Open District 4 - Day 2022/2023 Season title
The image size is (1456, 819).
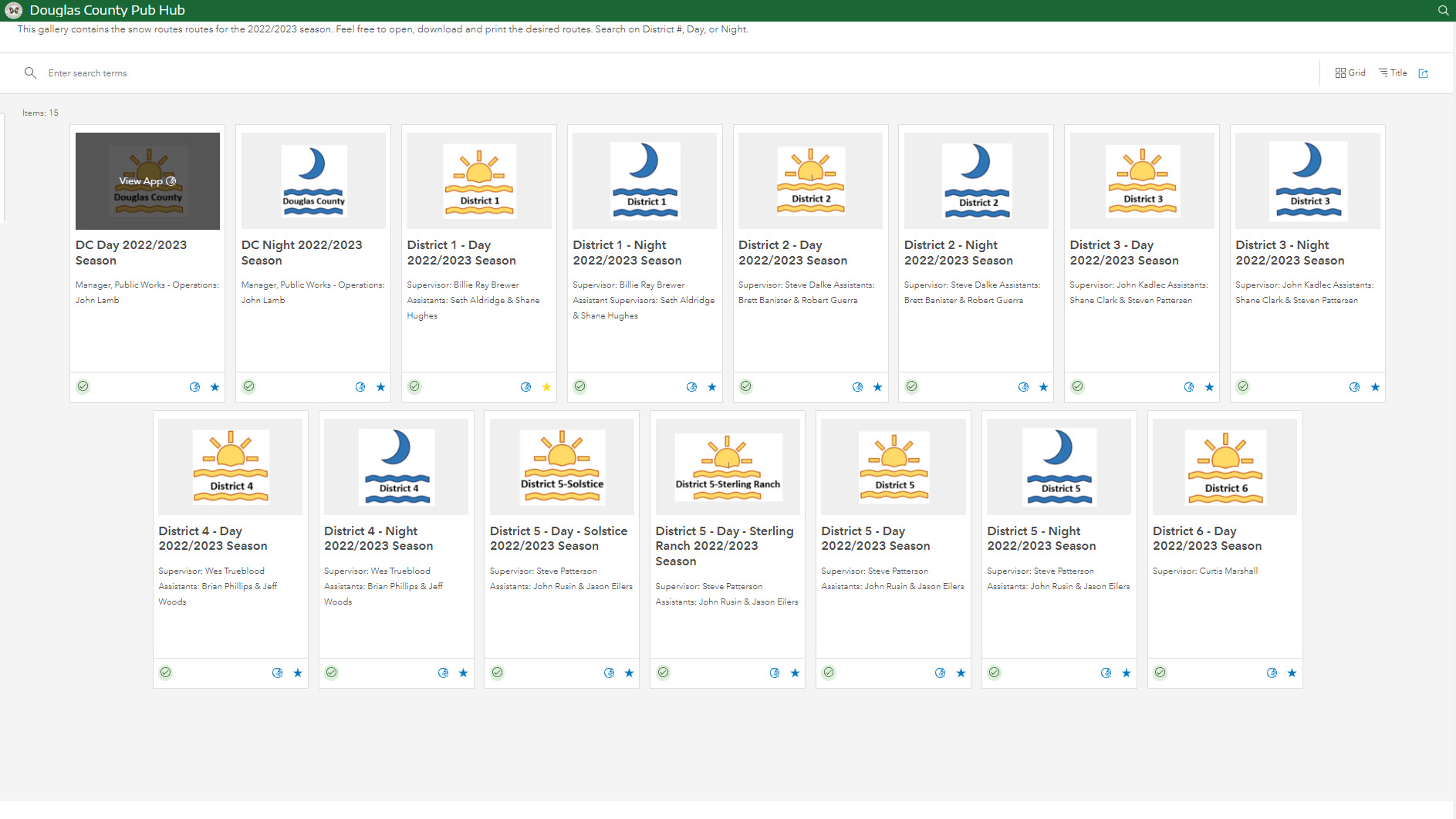213,538
